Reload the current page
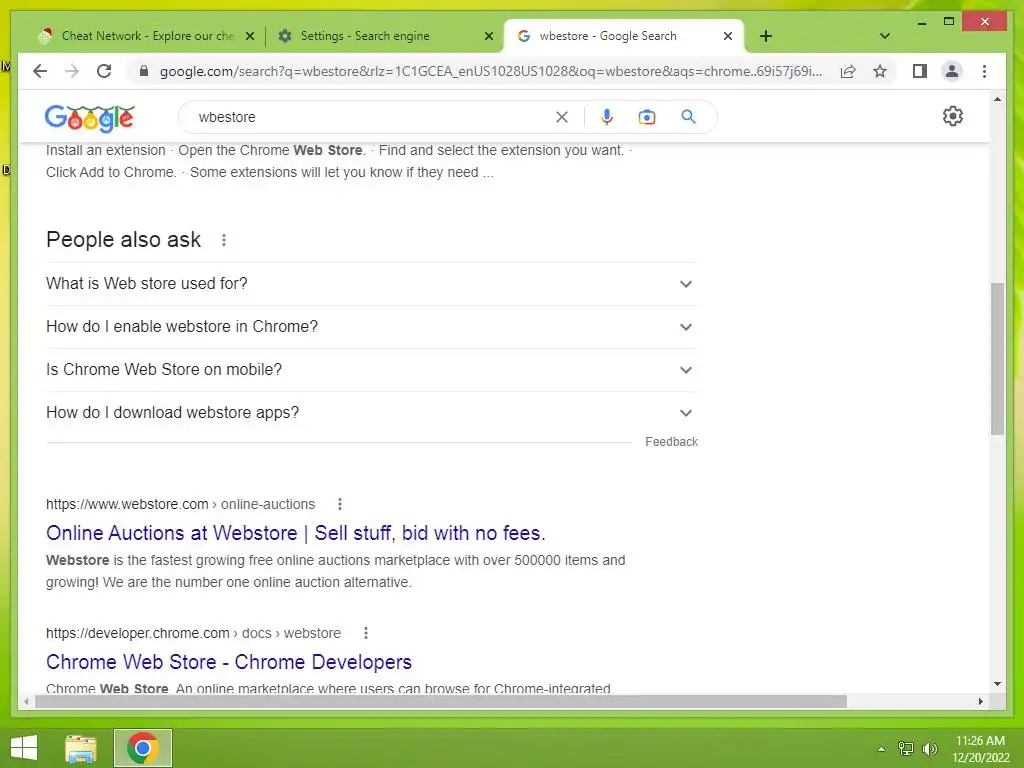1024x768 pixels. [x=104, y=71]
